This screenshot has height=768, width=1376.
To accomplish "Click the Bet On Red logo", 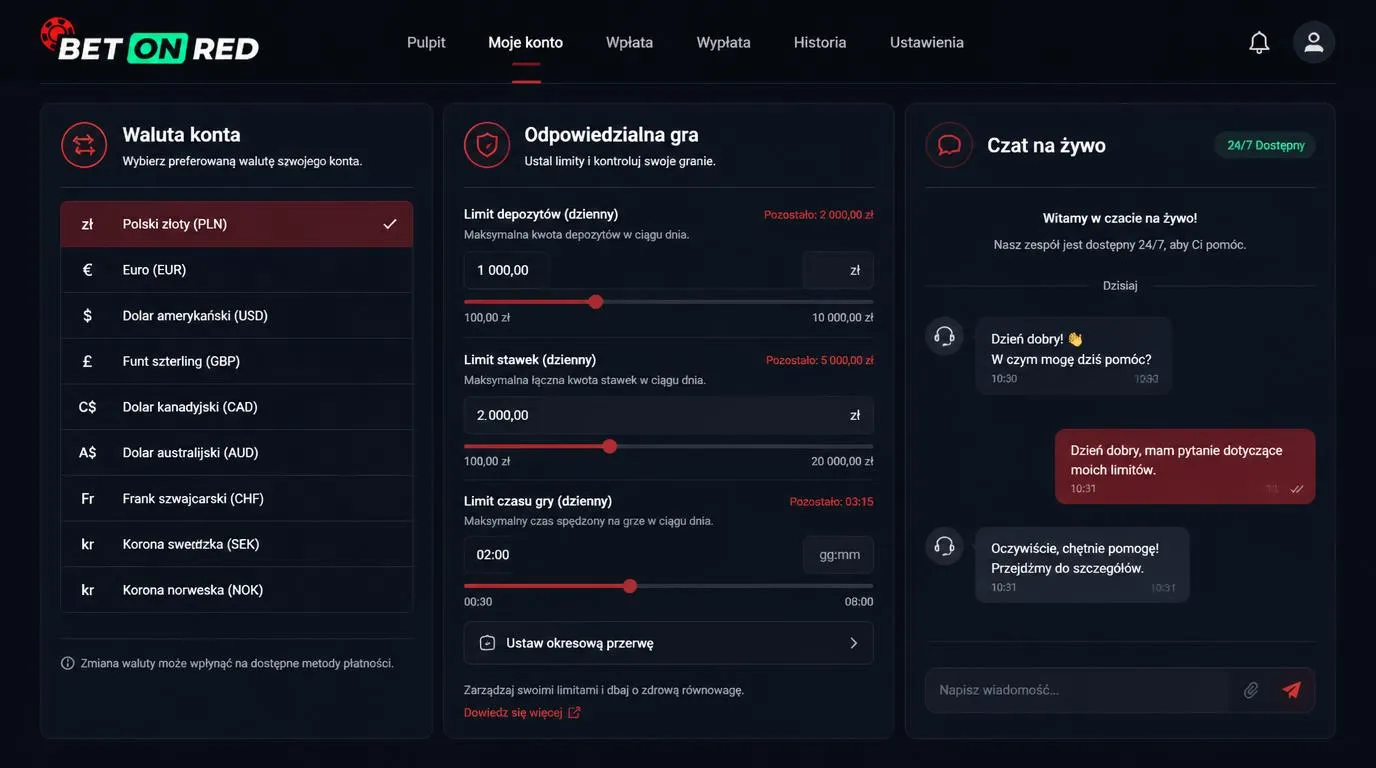I will [150, 42].
